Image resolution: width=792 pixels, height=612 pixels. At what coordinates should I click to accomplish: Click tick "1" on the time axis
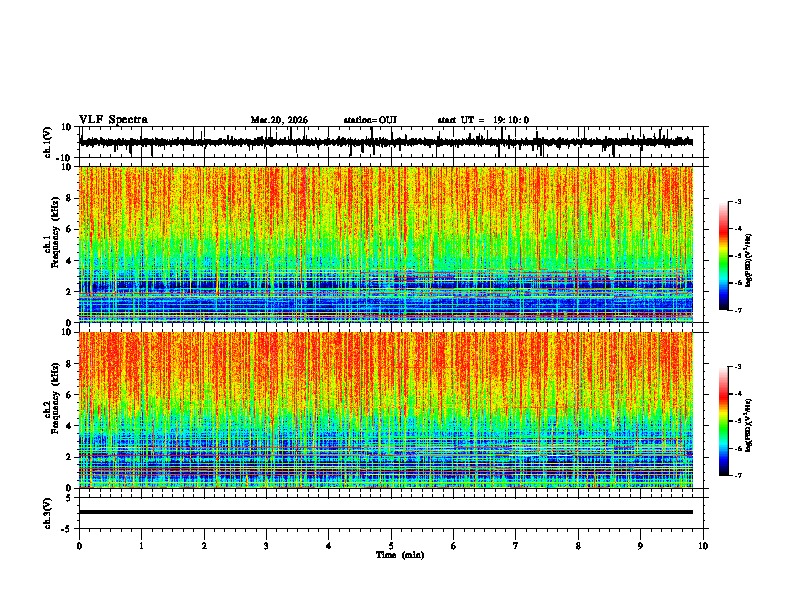click(141, 545)
